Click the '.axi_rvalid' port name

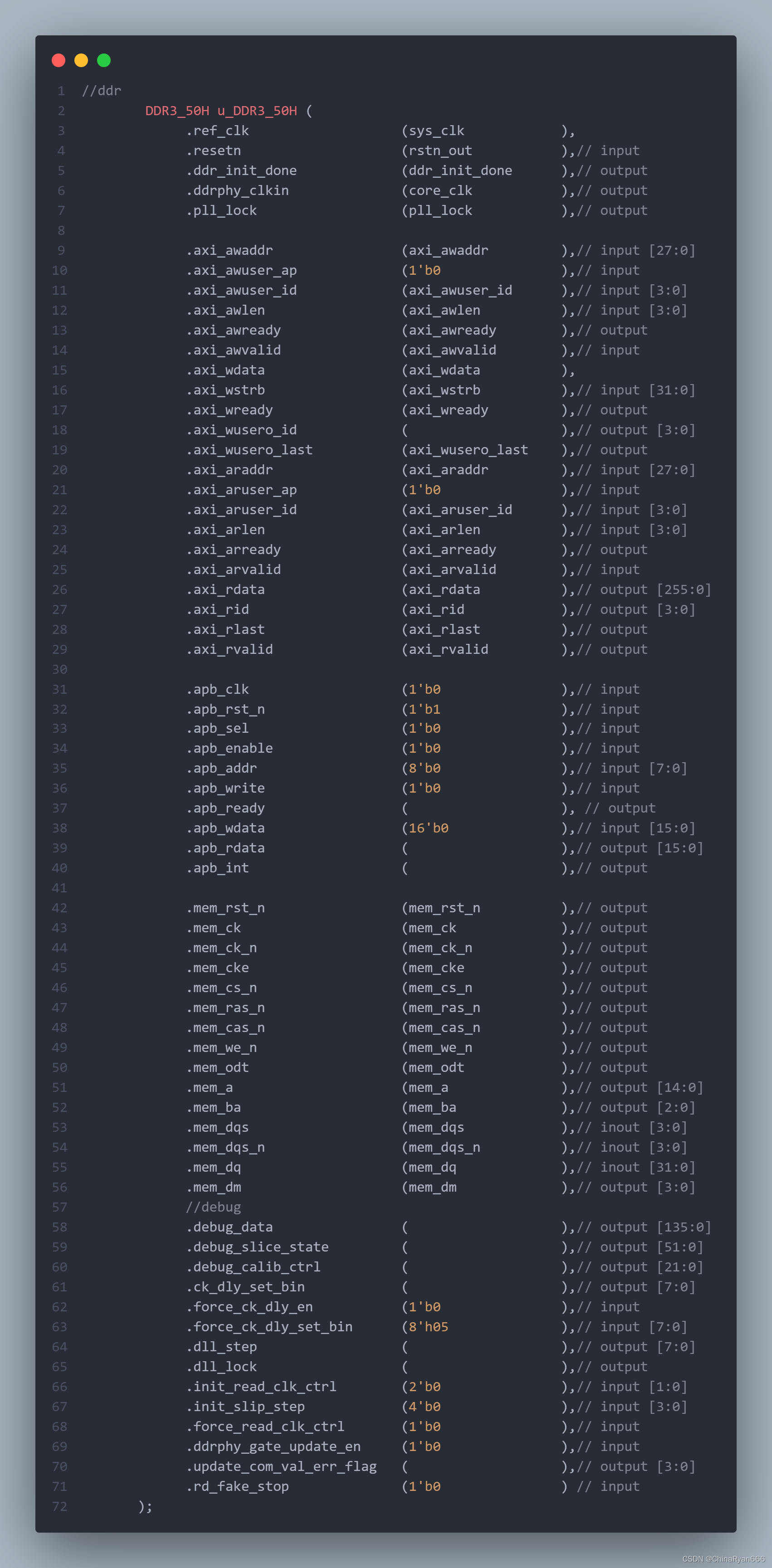click(229, 650)
